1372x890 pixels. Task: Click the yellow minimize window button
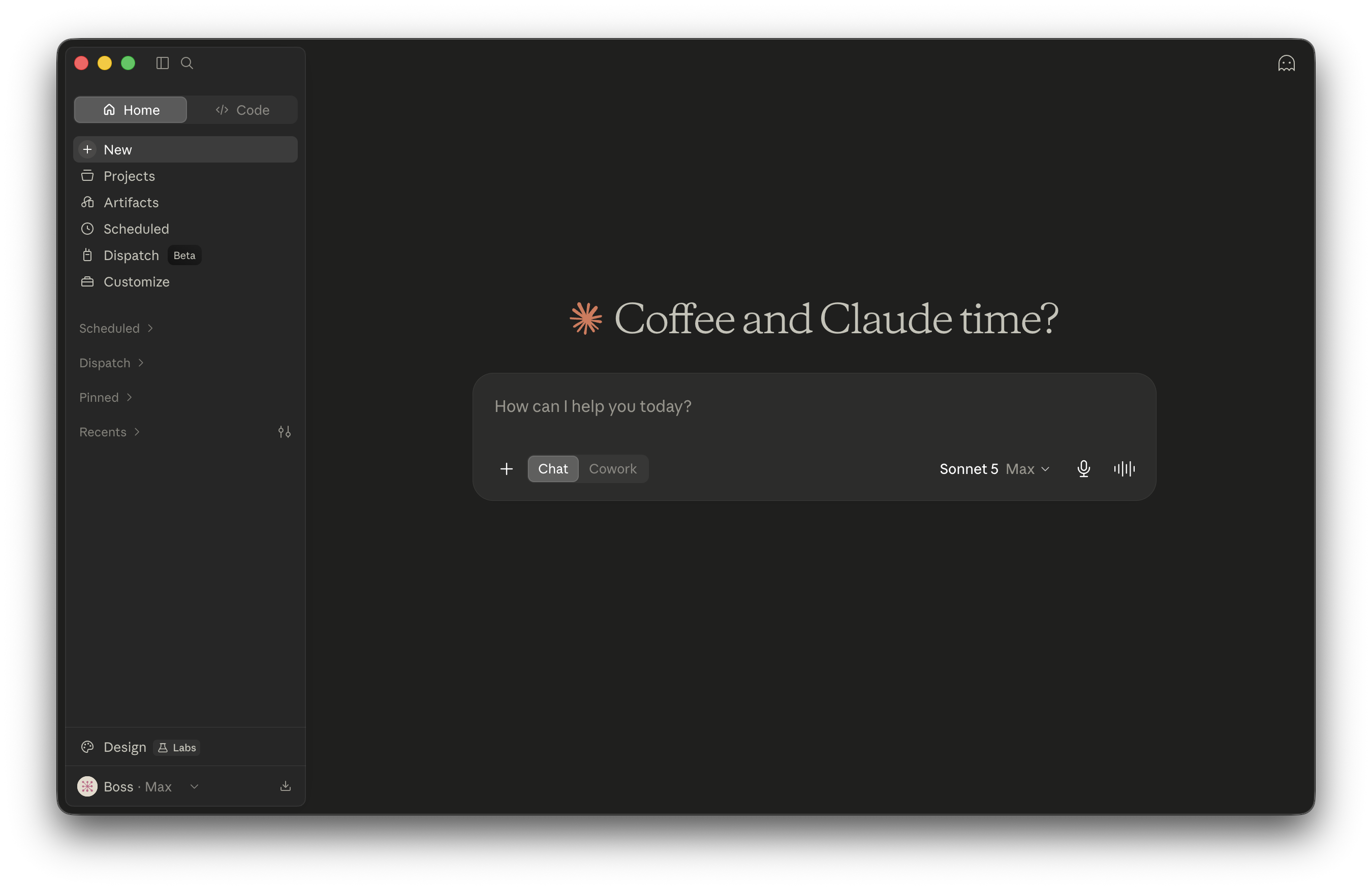click(104, 63)
